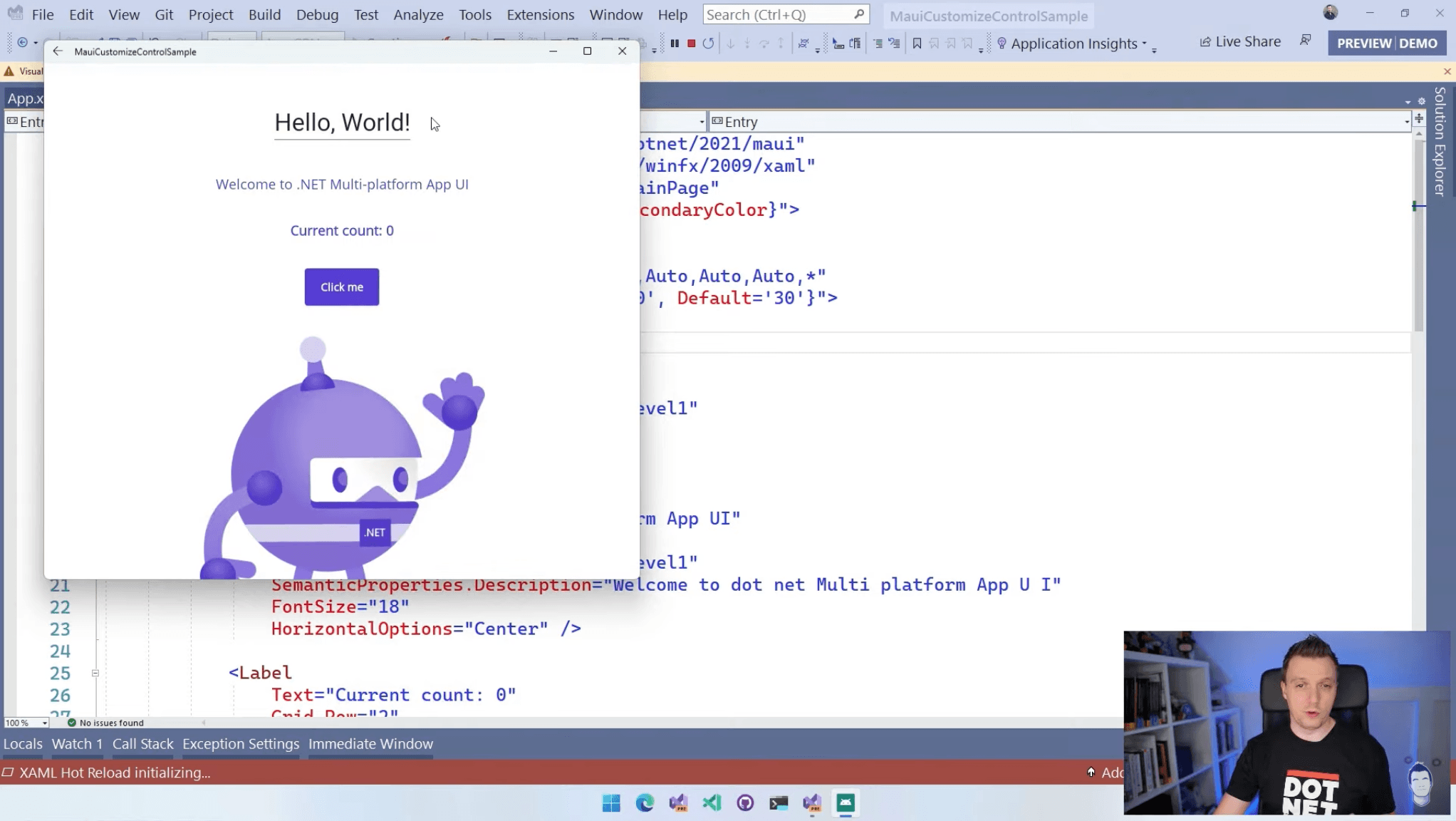Stop debugging with the red square
Viewport: 1456px width, 821px height.
(x=691, y=43)
